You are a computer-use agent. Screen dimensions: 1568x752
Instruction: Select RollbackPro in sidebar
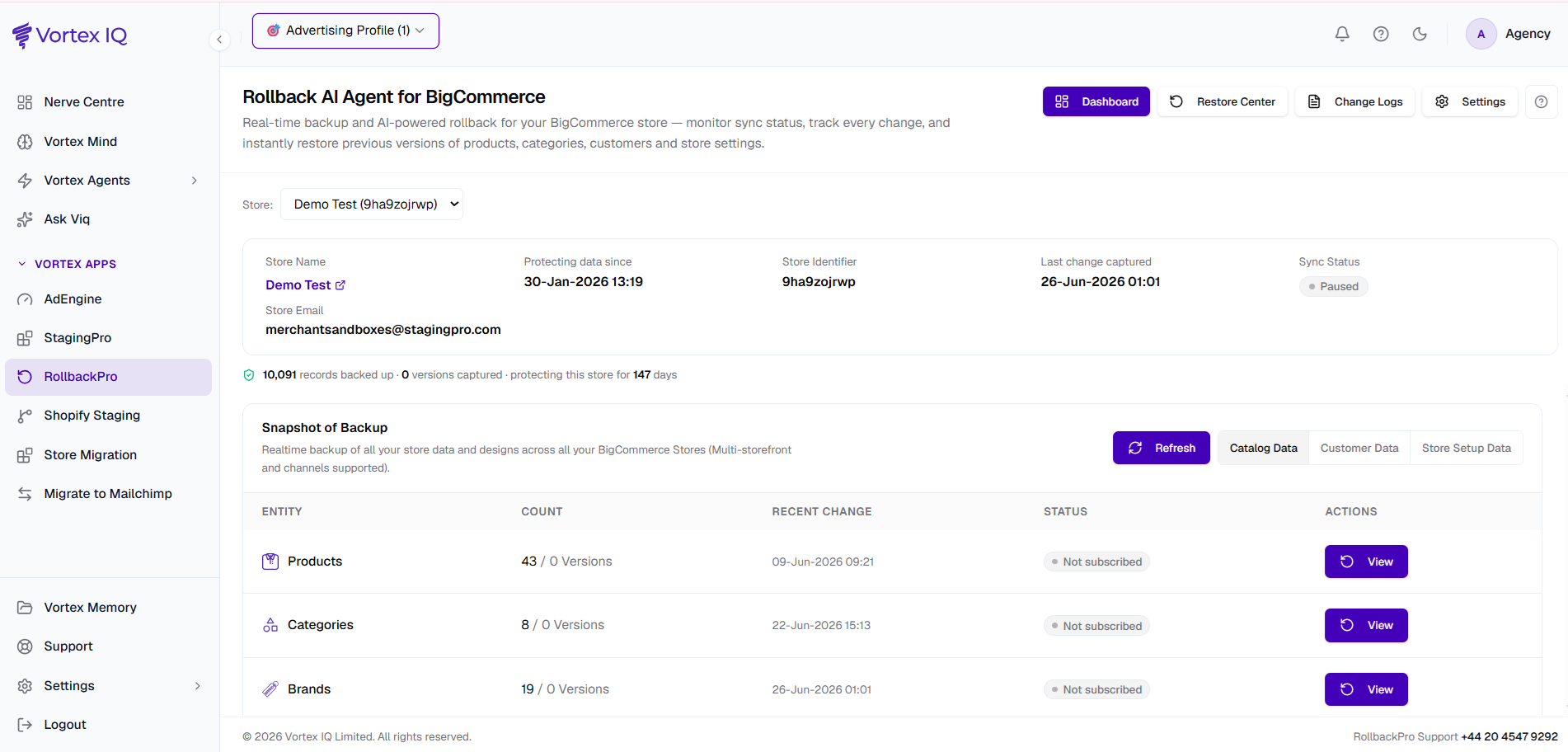pos(110,377)
